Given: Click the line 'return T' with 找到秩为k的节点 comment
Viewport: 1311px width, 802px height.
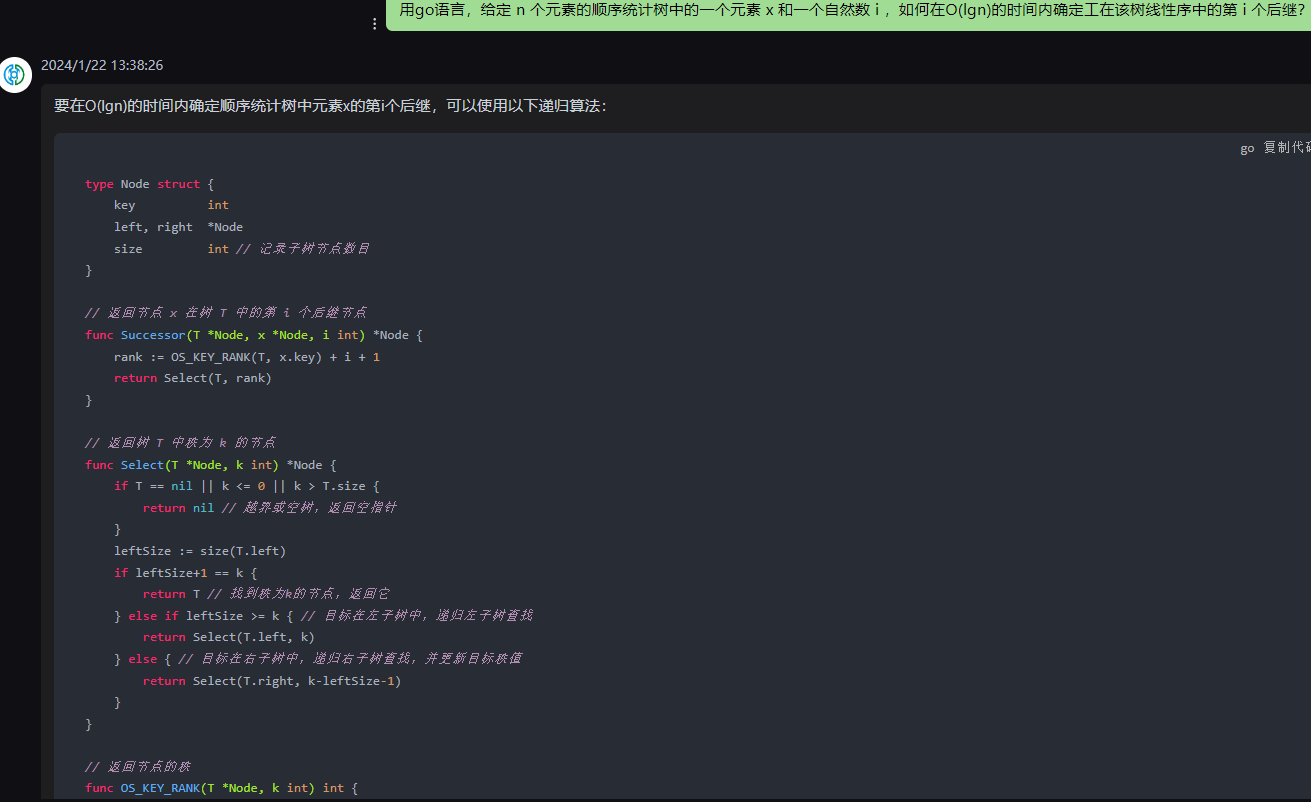Looking at the screenshot, I should 267,594.
